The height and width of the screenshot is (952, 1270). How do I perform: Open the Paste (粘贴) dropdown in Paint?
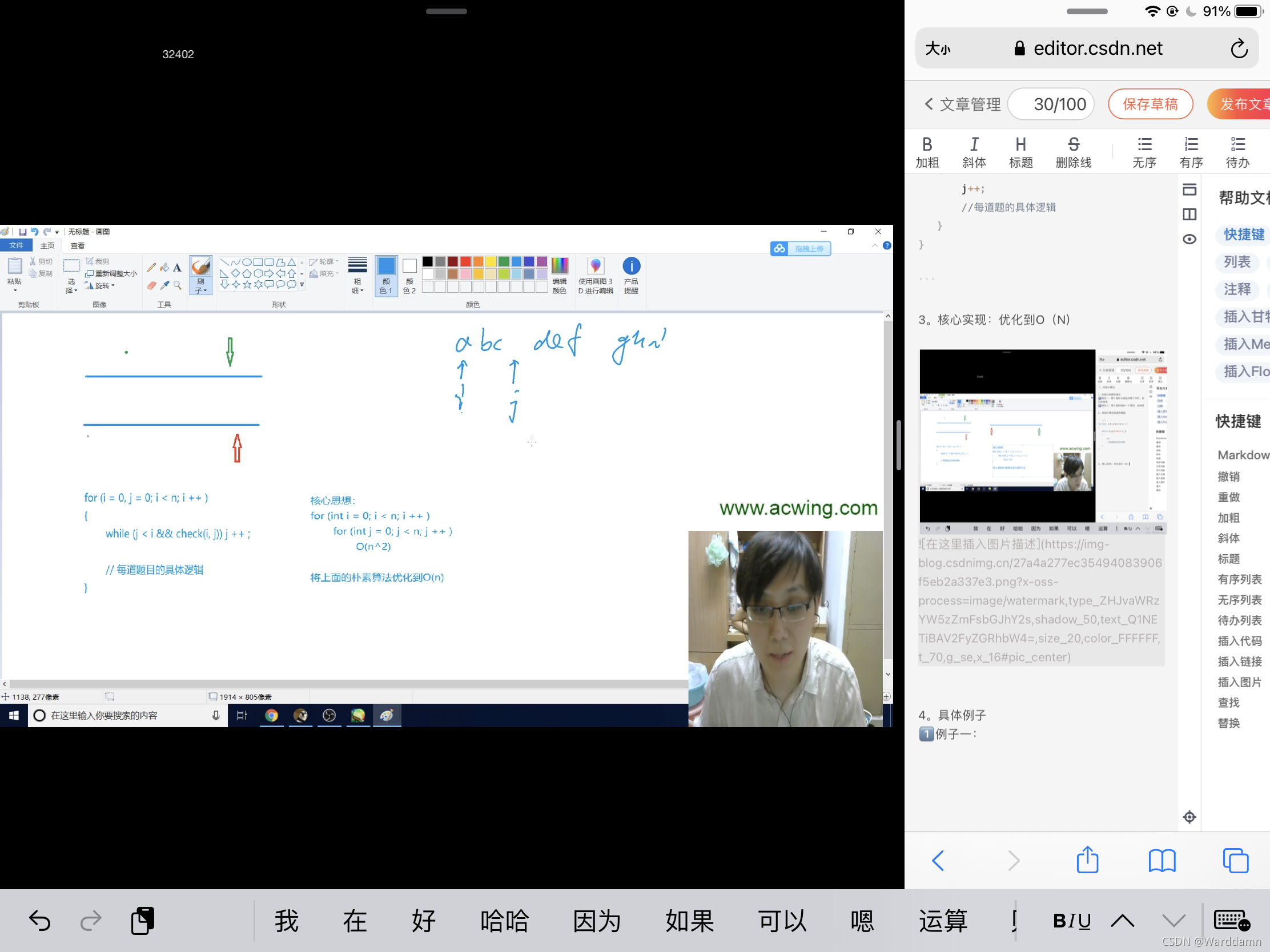click(14, 285)
